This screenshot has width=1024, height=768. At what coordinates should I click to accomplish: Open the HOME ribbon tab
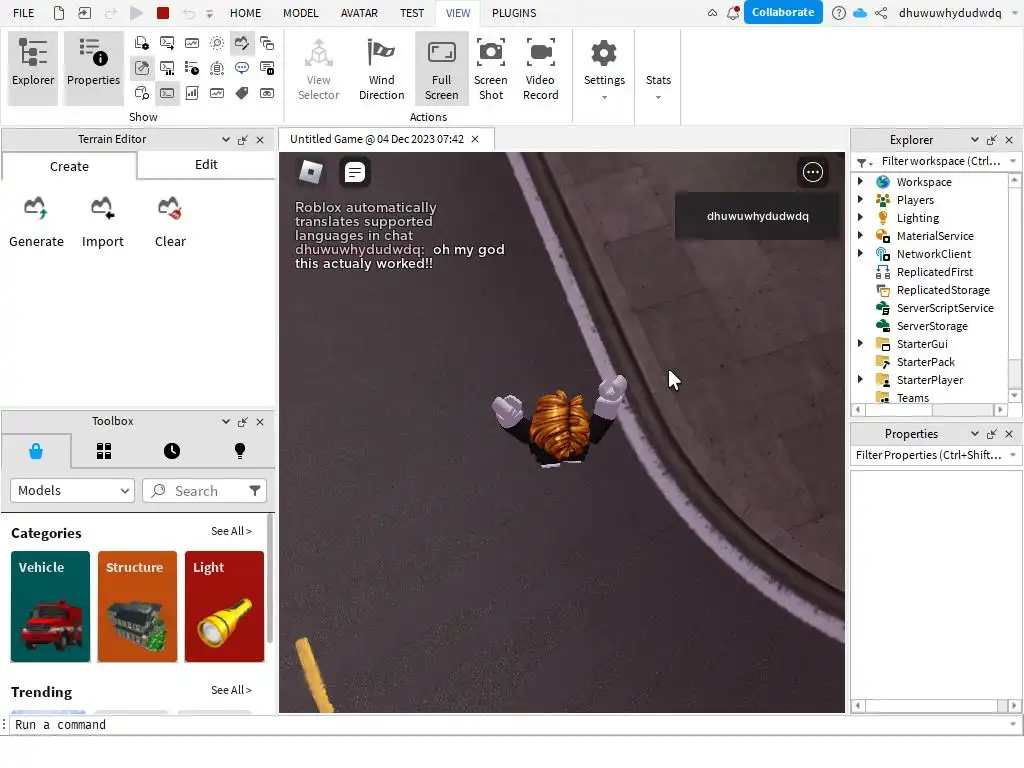pyautogui.click(x=245, y=13)
